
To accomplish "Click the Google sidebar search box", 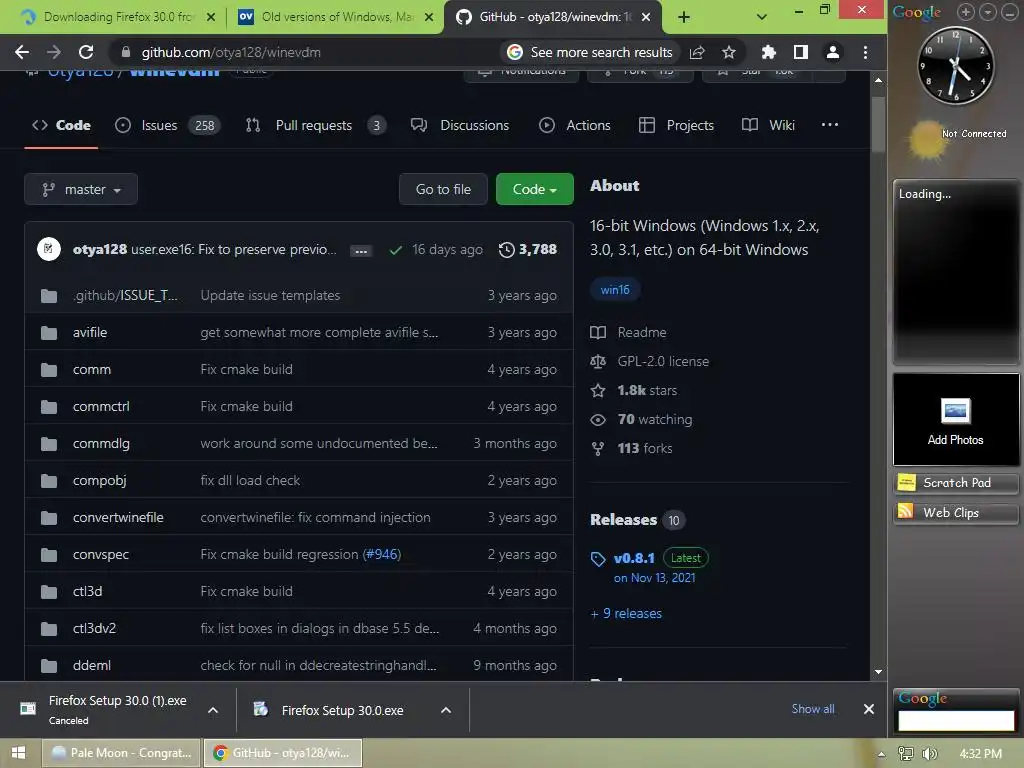I will [x=956, y=720].
